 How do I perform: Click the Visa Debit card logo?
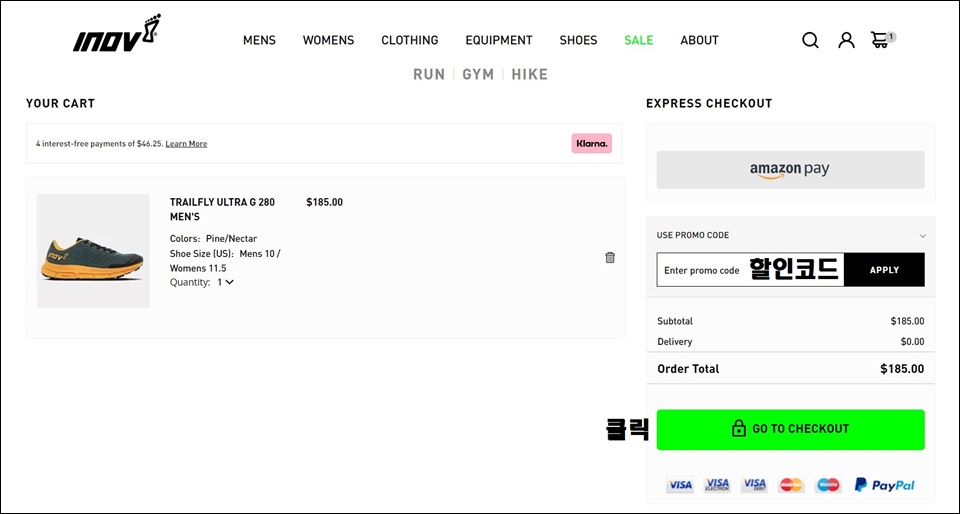(754, 485)
